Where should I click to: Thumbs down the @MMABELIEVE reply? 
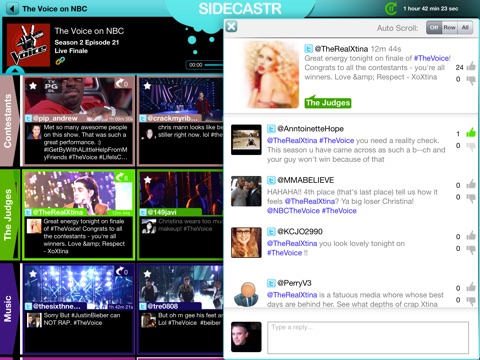coord(471,198)
